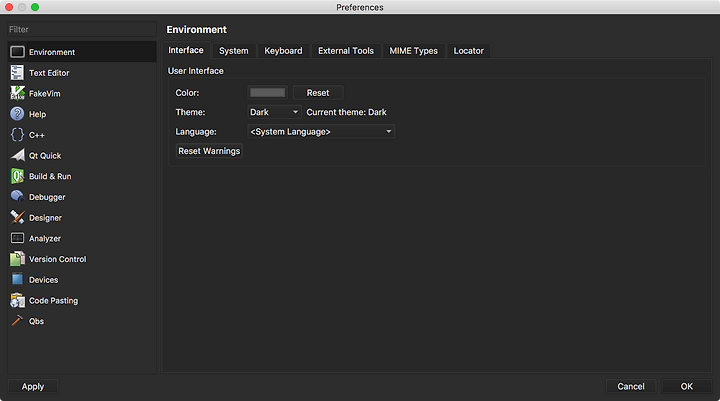Click the Current theme: Dark text
This screenshot has width=720, height=401.
tap(346, 112)
